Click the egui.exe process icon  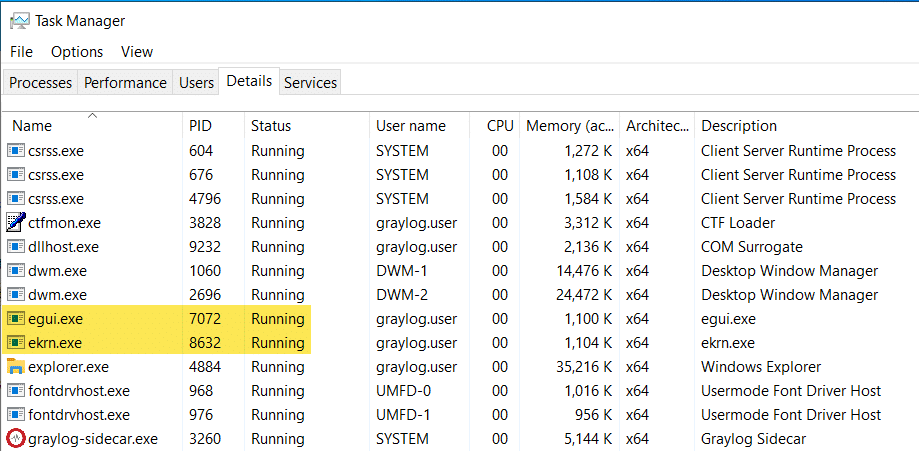pyautogui.click(x=16, y=319)
